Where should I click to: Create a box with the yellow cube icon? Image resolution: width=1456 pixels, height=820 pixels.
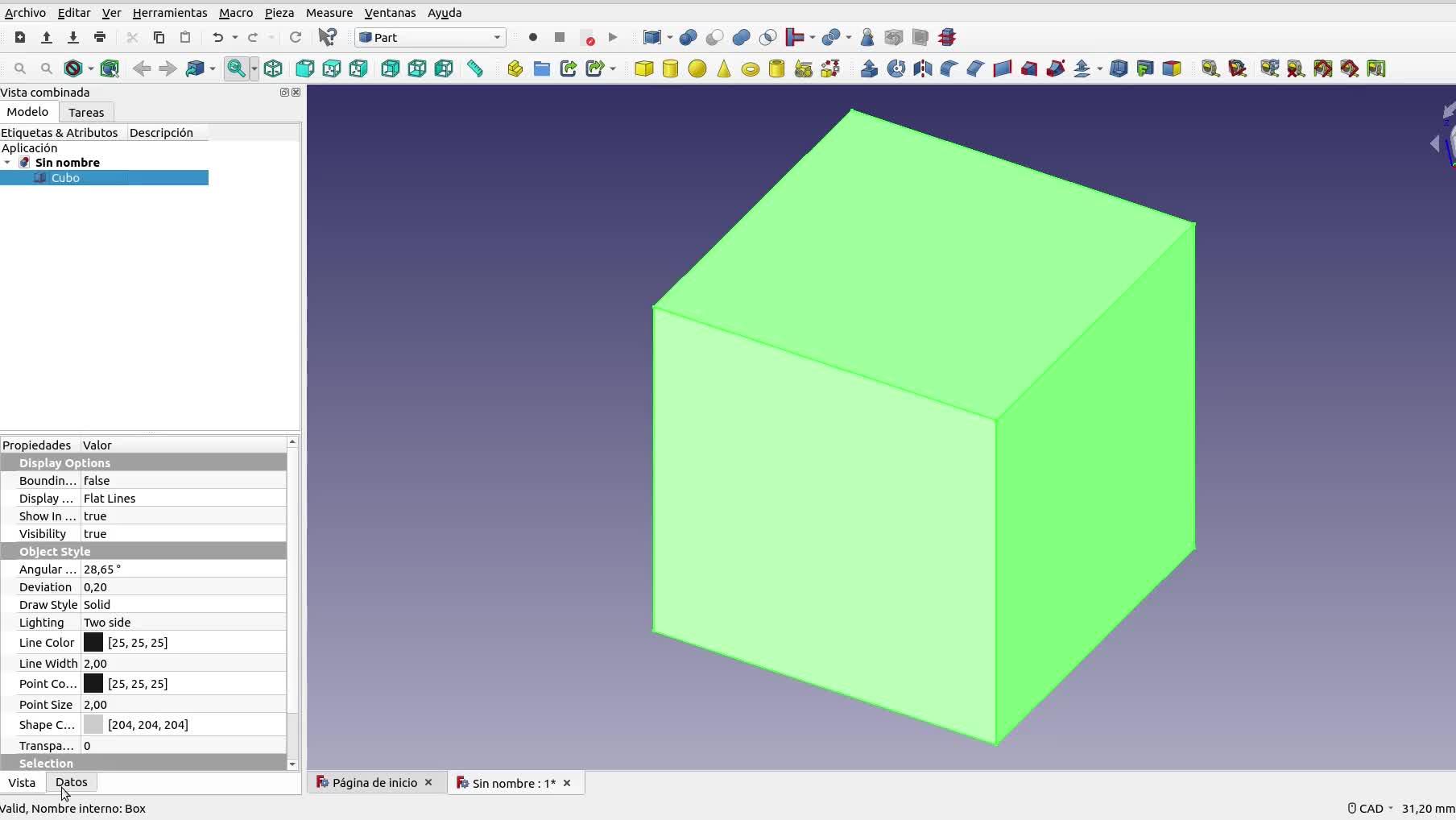643,68
